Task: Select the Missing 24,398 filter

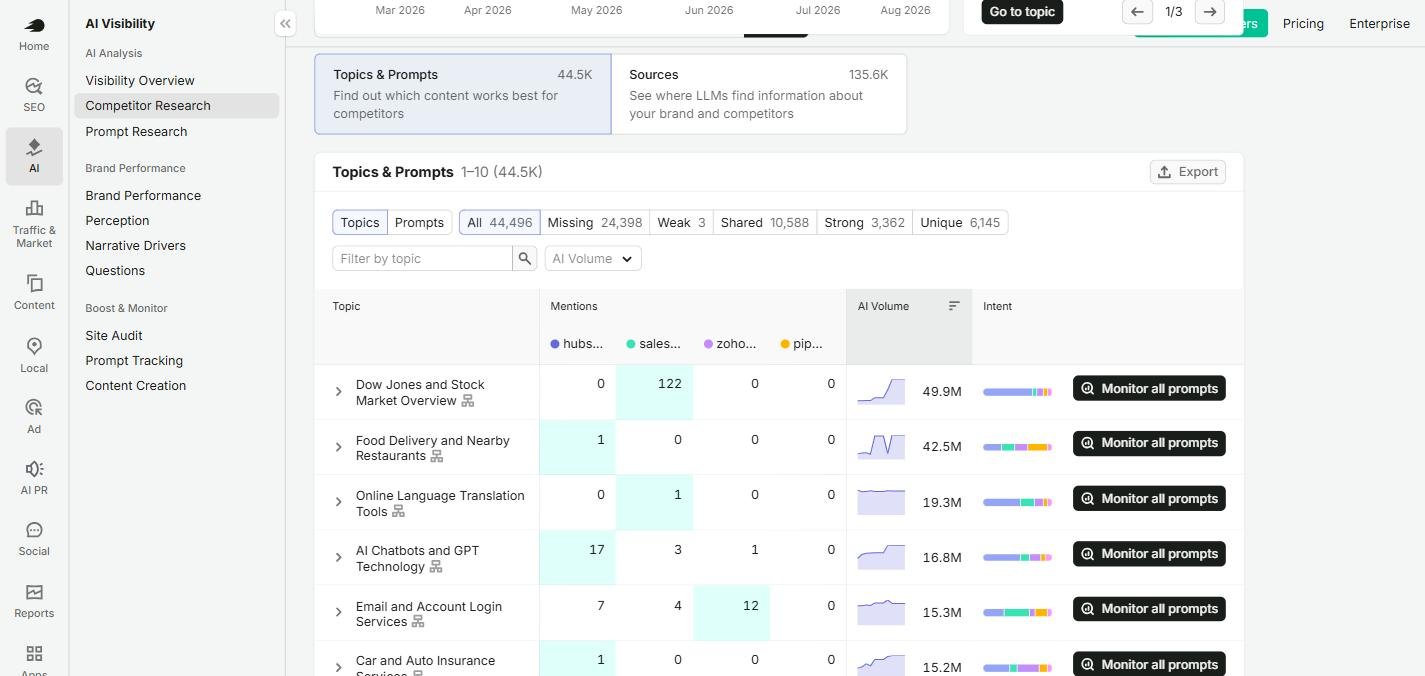Action: (595, 222)
